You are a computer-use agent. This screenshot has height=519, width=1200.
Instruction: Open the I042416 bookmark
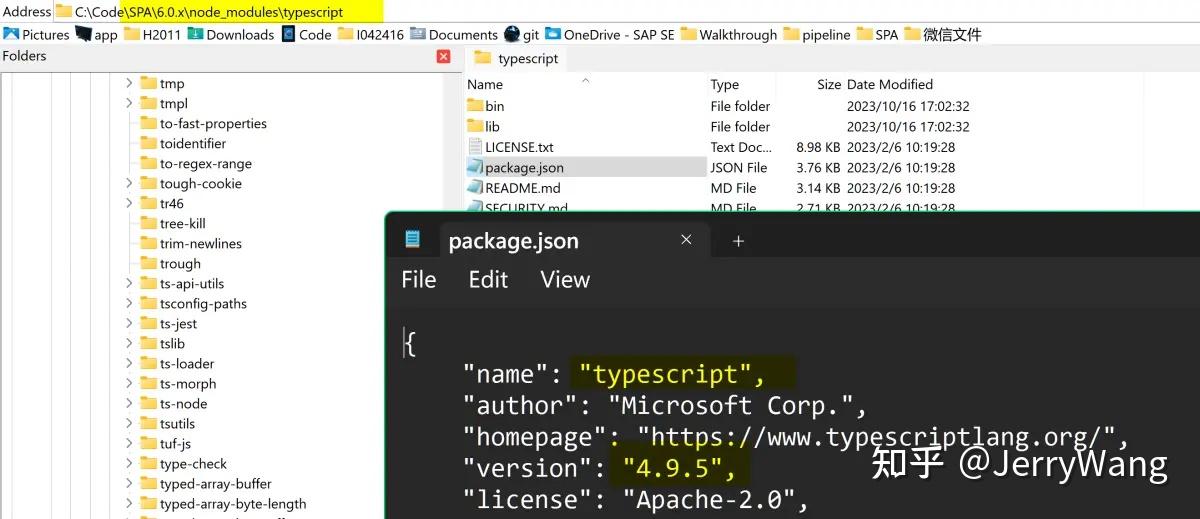click(371, 34)
